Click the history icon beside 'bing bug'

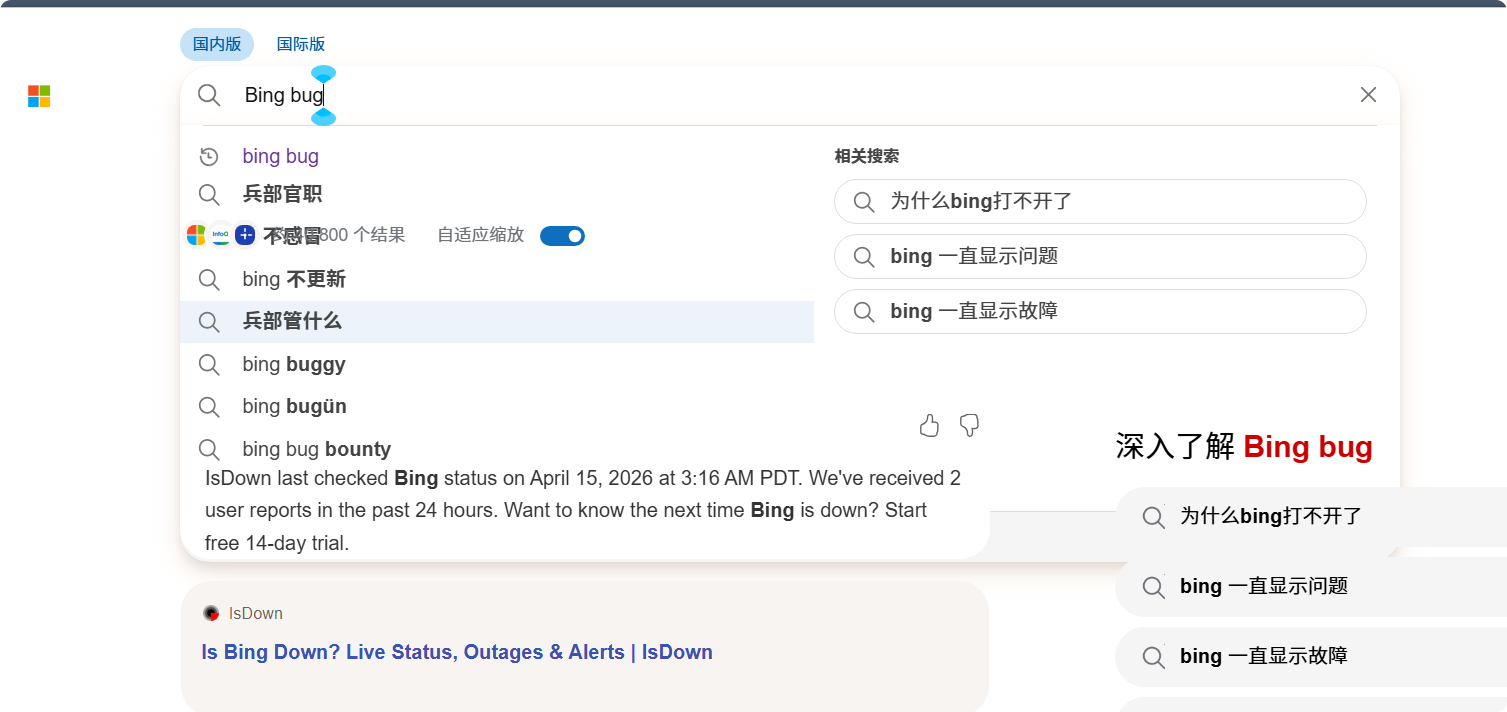(x=209, y=156)
